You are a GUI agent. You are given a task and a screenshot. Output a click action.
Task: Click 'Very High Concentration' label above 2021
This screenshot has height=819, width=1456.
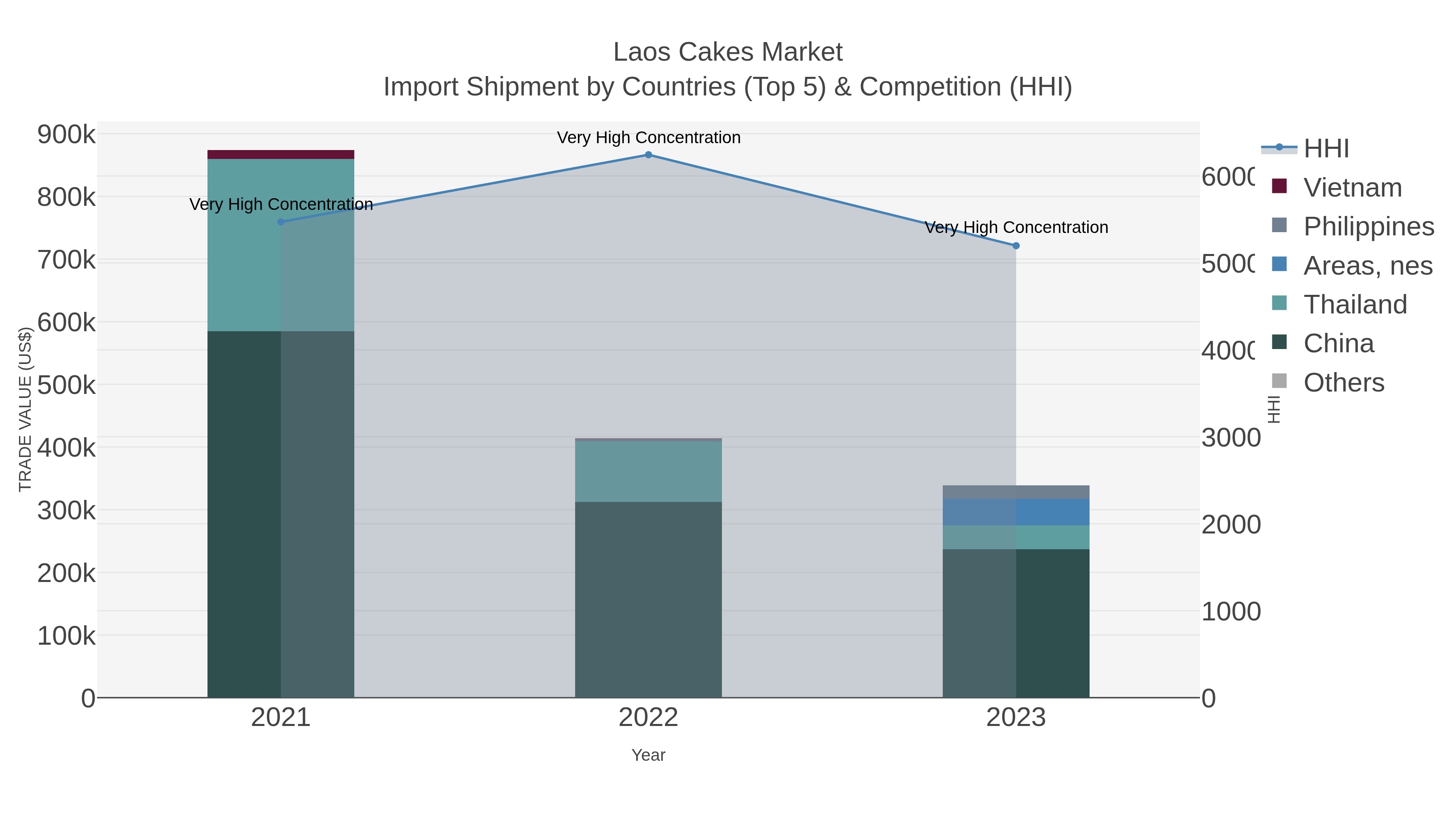281,204
